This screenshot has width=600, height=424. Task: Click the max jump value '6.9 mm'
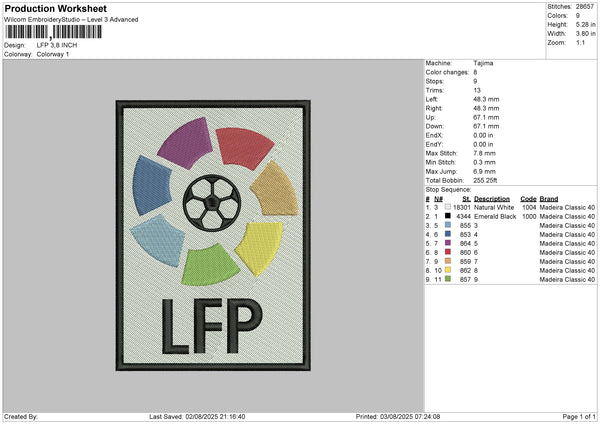(x=484, y=171)
